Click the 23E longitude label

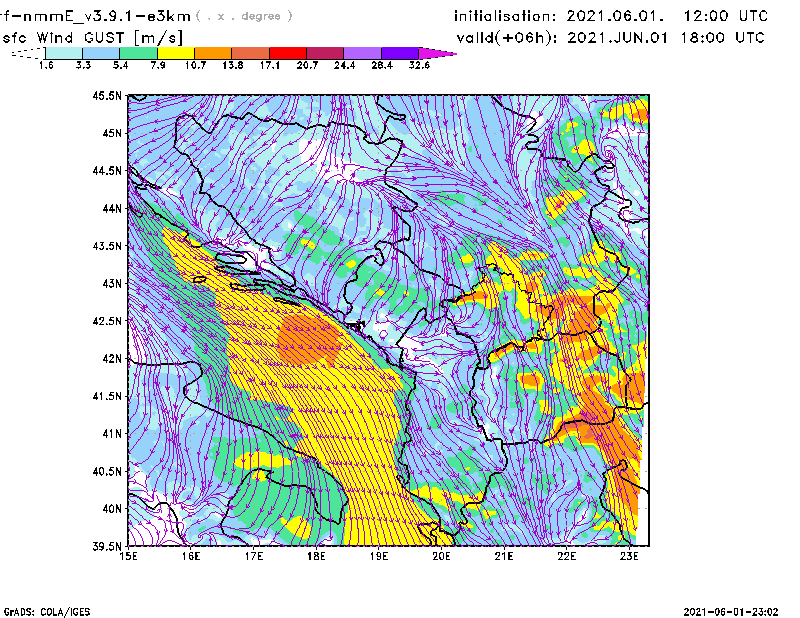tap(629, 556)
